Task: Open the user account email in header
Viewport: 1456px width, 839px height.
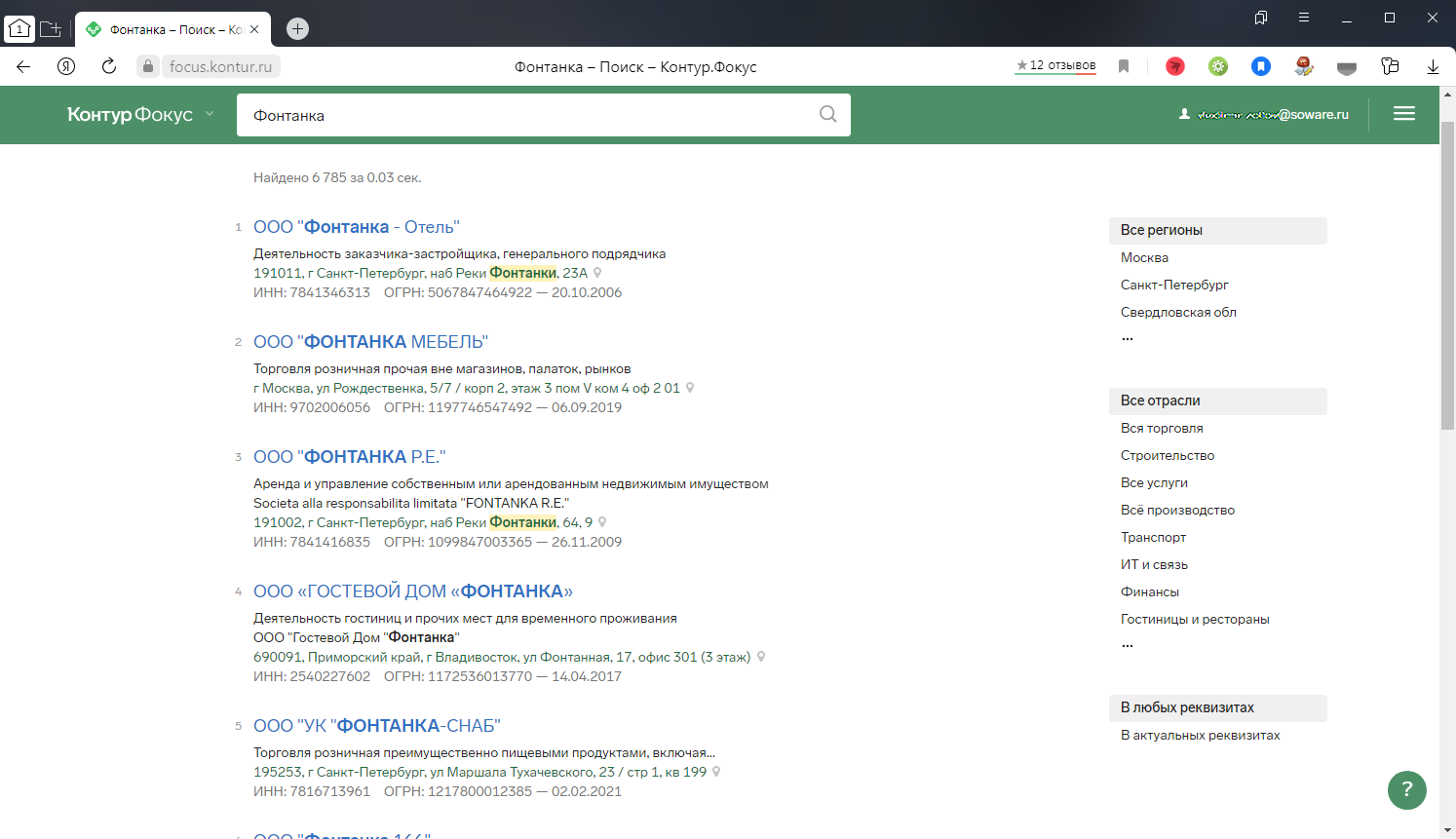Action: click(x=1264, y=114)
